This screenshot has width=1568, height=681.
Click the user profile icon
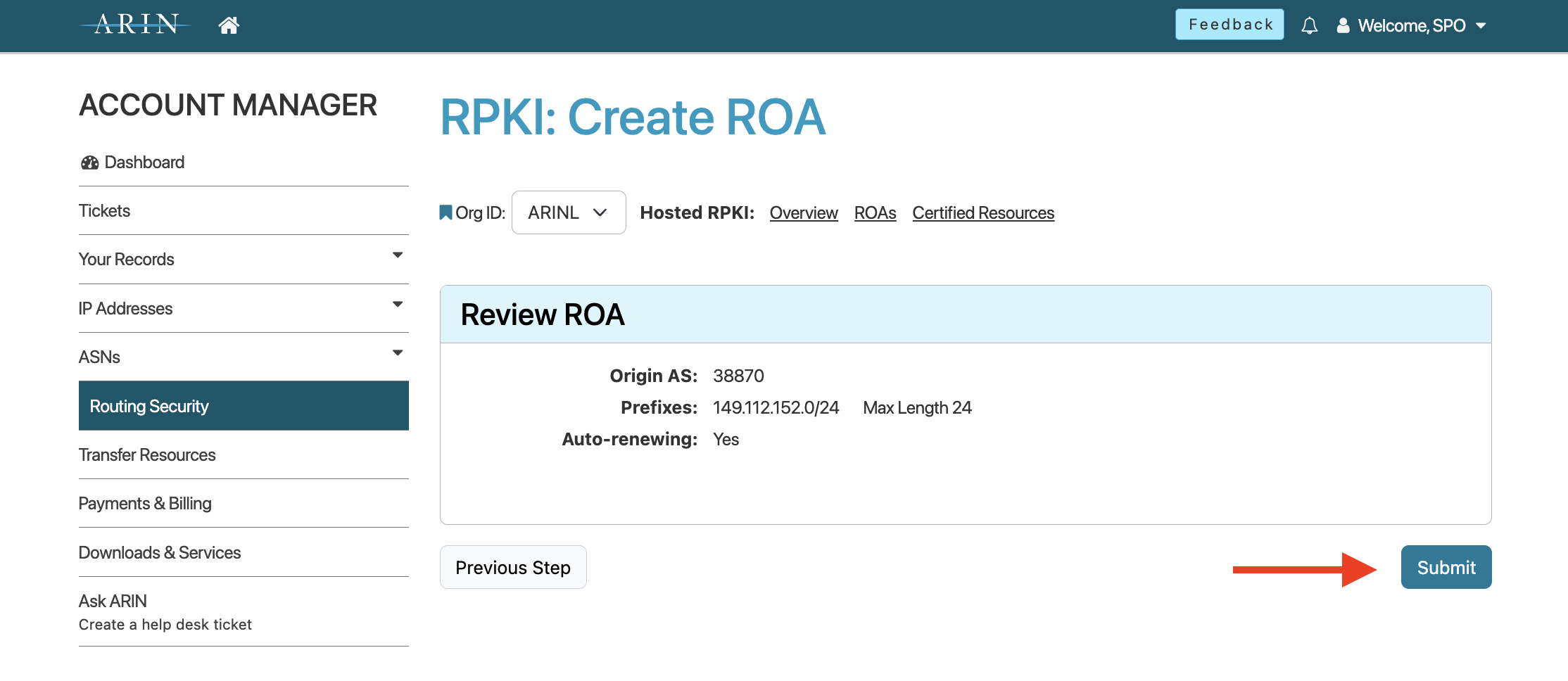[1343, 25]
